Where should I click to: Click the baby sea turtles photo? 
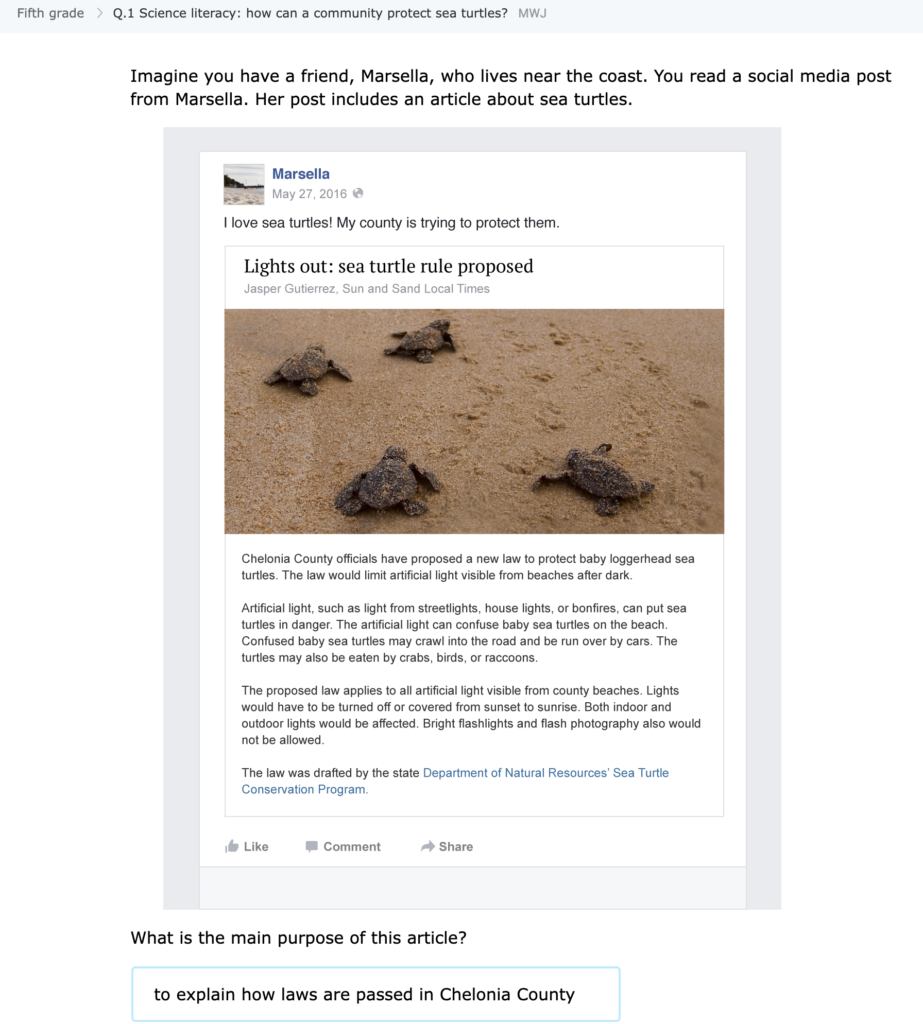tap(474, 421)
